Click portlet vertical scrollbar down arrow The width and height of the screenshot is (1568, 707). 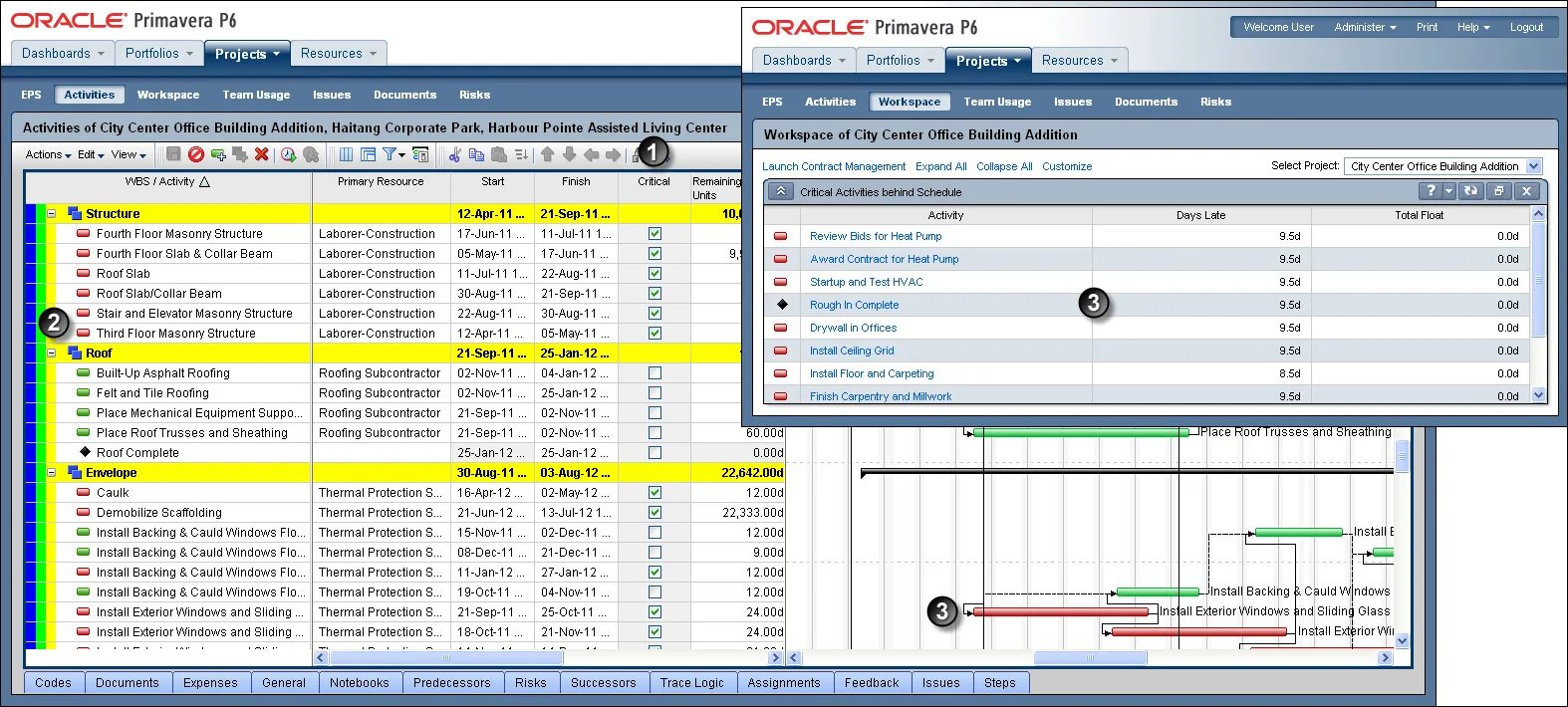(1538, 395)
